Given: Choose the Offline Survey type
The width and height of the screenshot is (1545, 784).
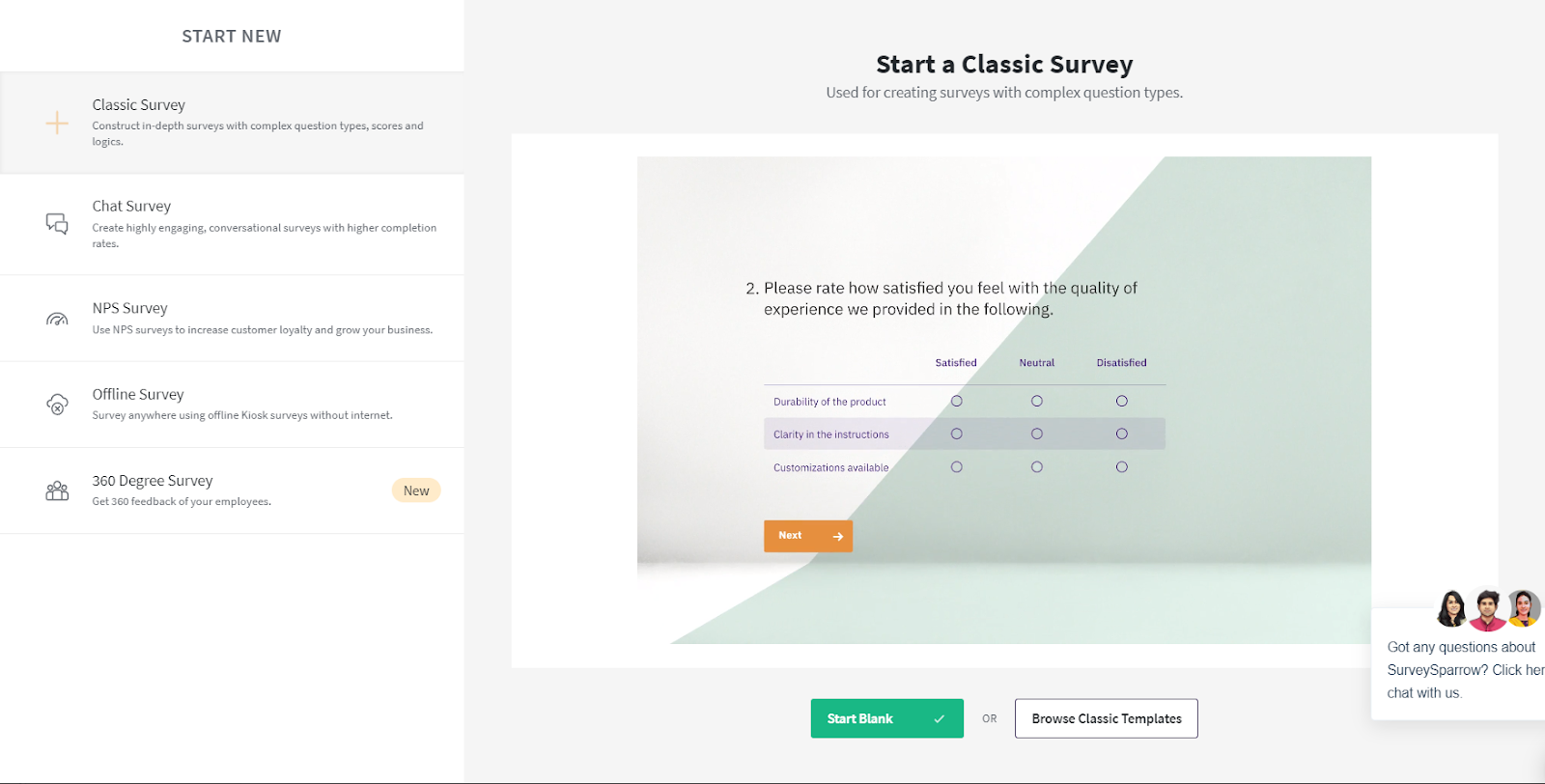Looking at the screenshot, I should click(241, 404).
